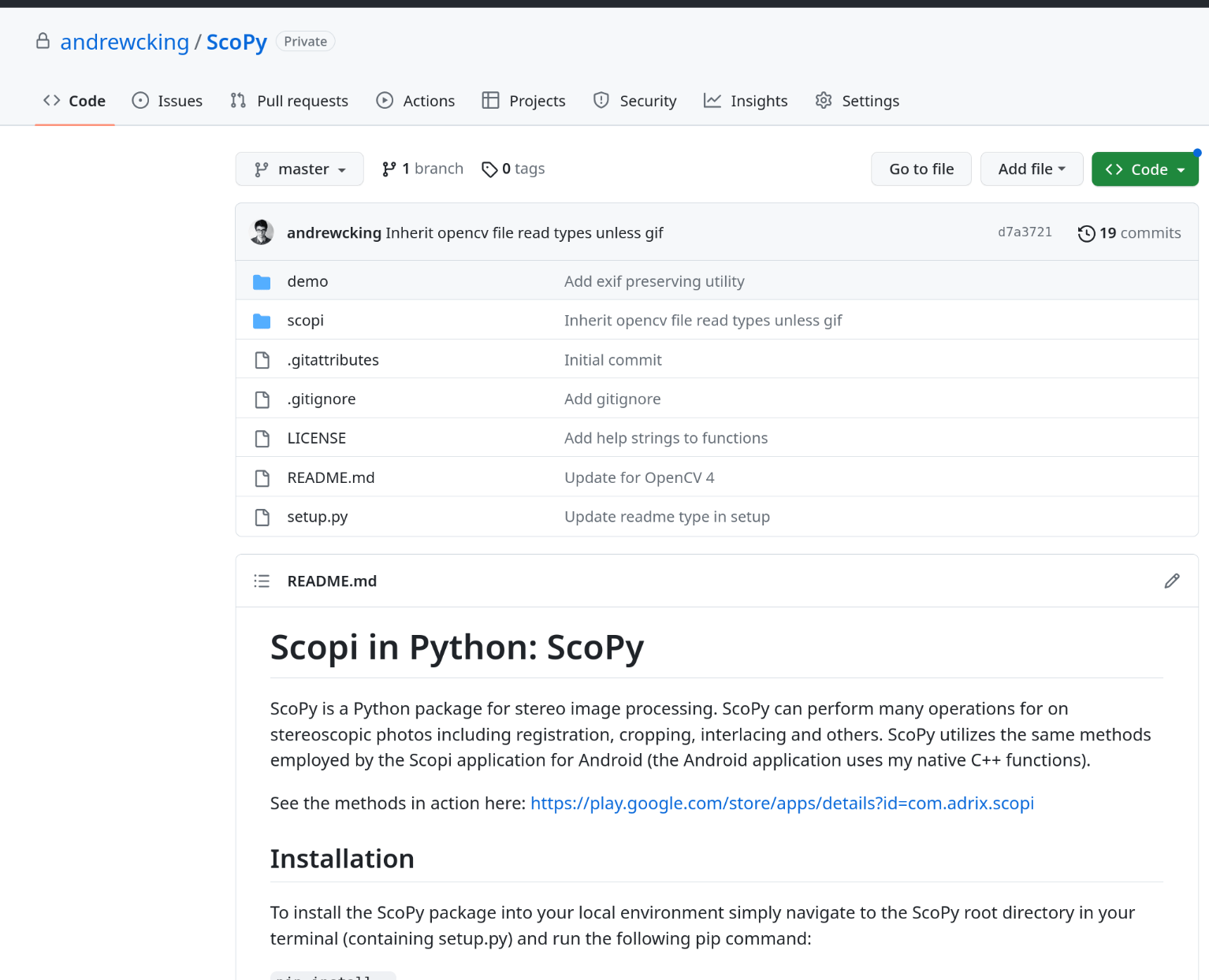Screen dimensions: 1209x980
Task: Select the Private repository badge
Action: coord(305,41)
